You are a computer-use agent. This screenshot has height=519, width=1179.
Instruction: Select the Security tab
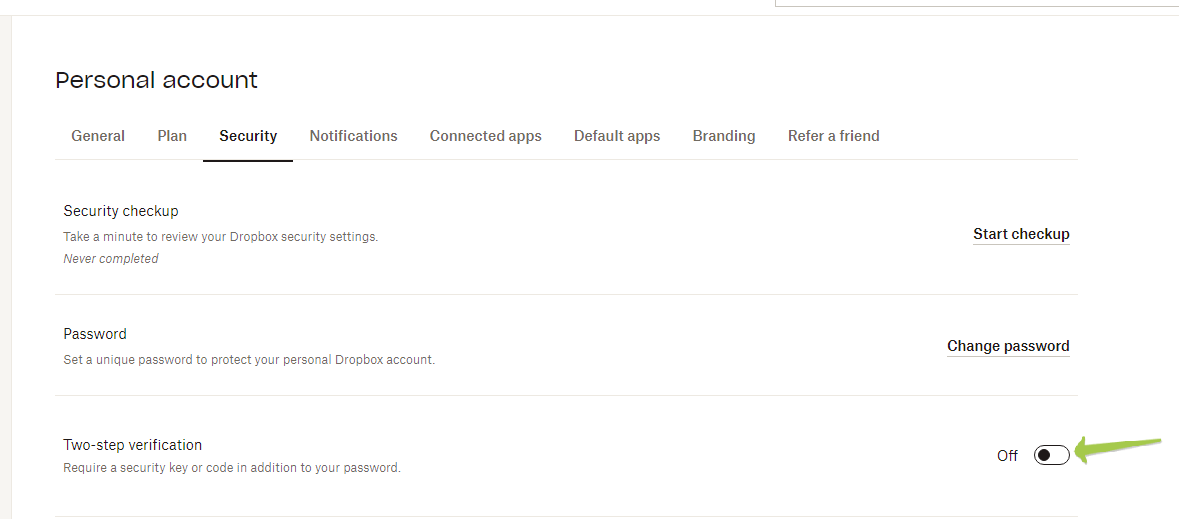click(x=248, y=136)
